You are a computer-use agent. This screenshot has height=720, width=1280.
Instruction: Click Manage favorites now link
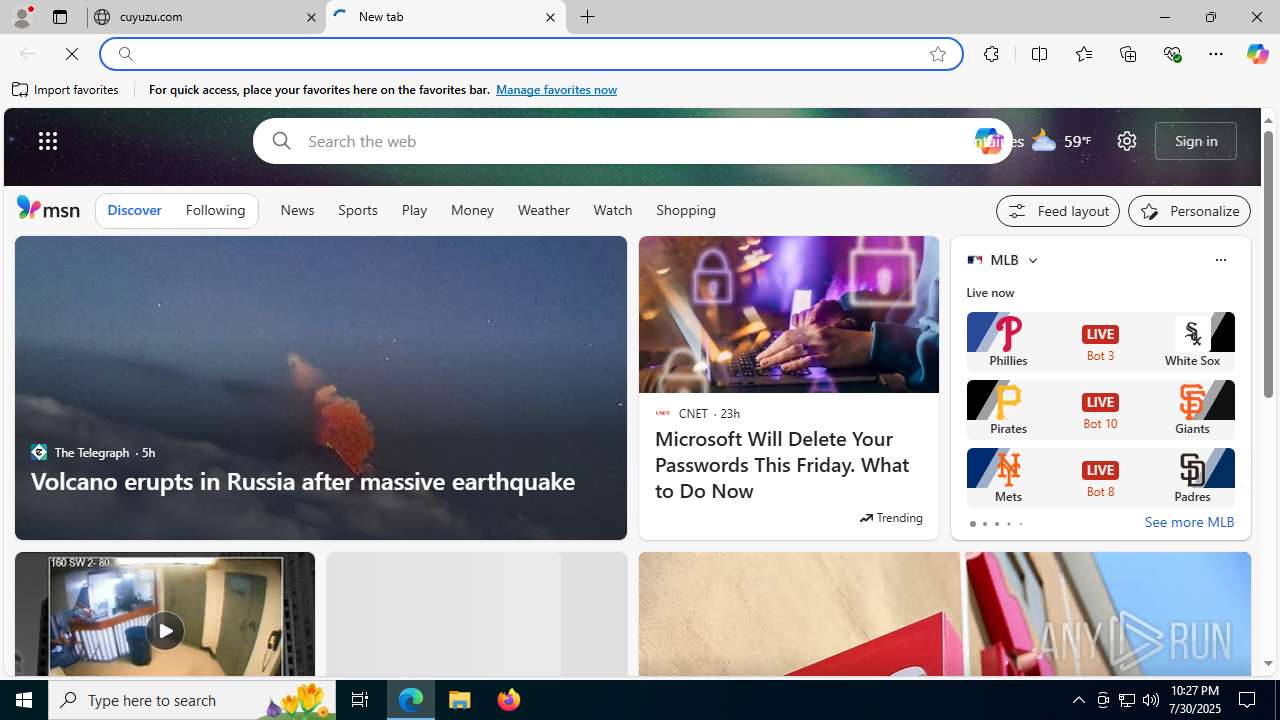556,90
